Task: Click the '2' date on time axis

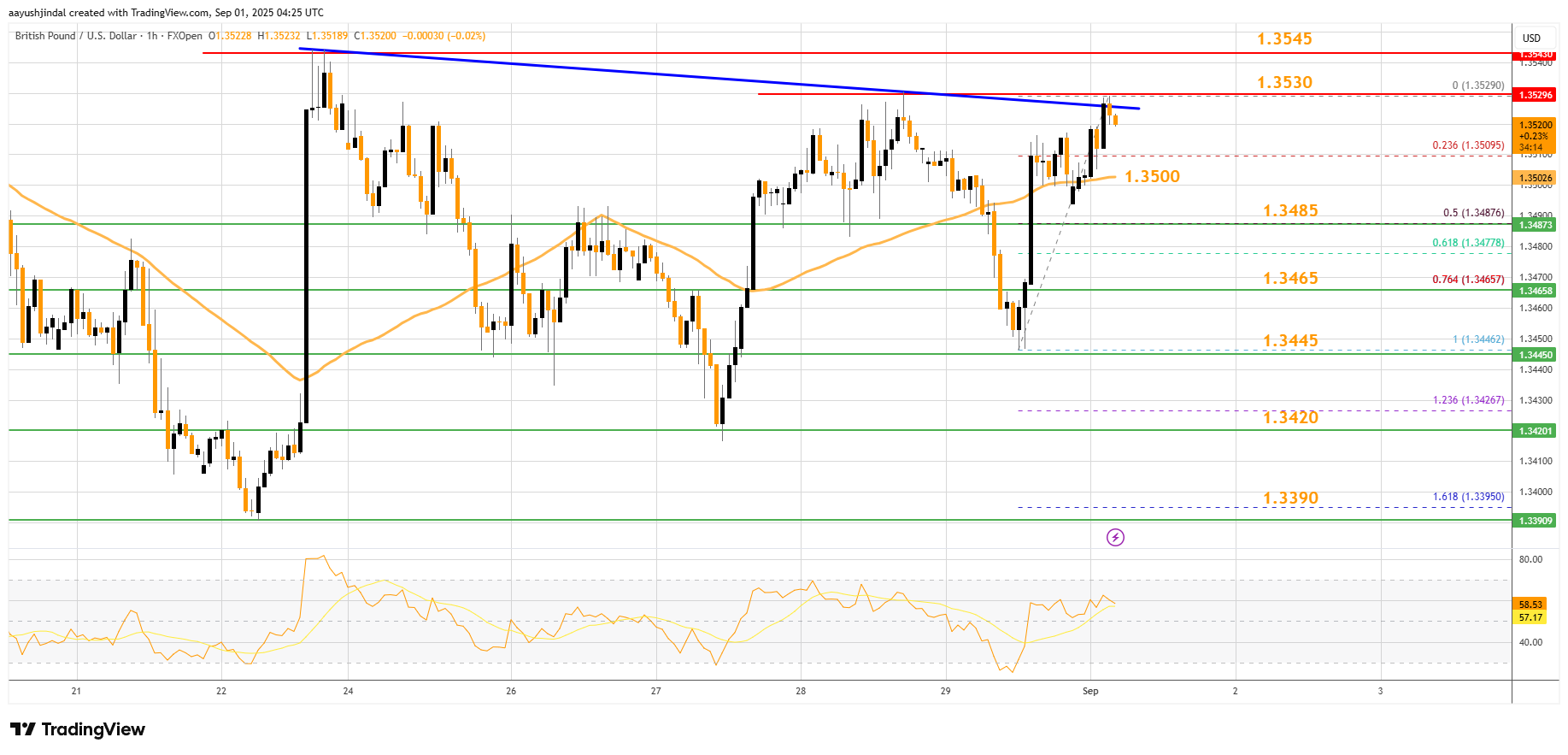Action: click(x=1235, y=691)
